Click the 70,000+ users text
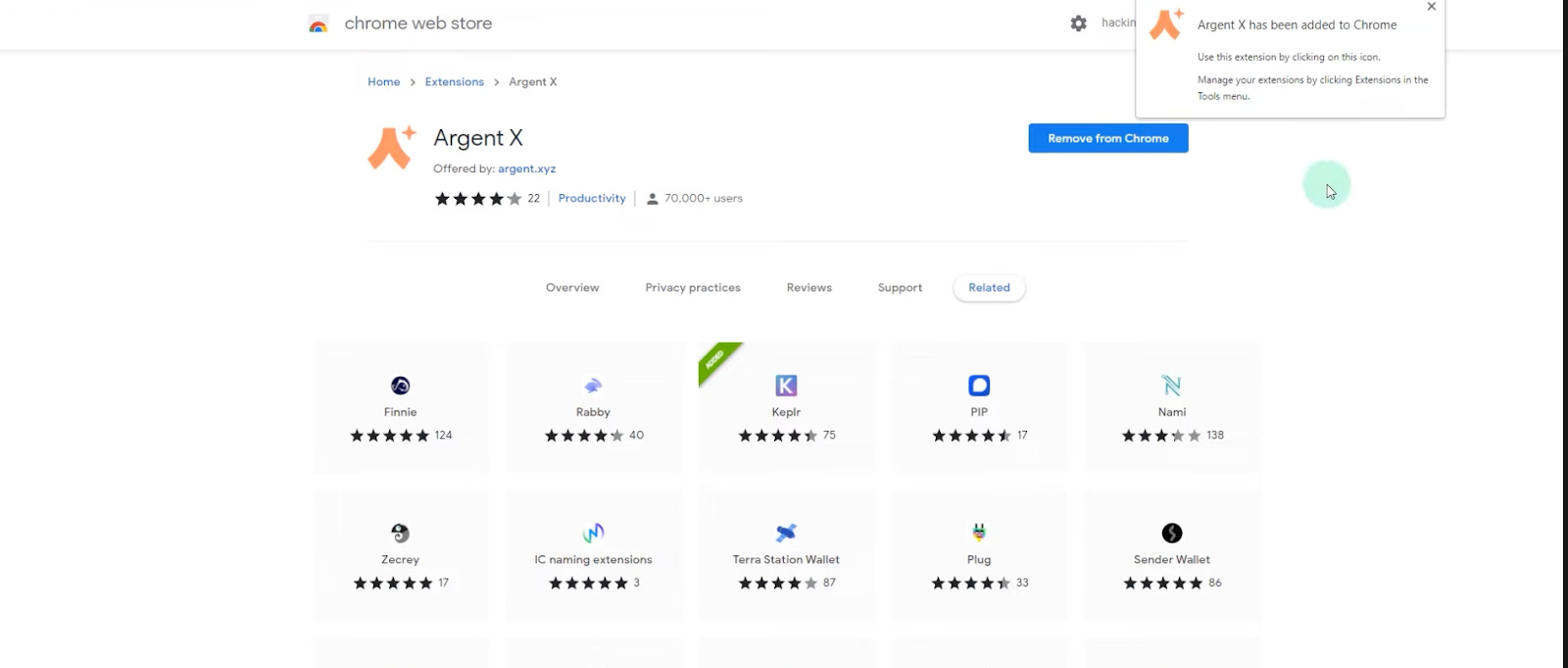 pos(704,199)
